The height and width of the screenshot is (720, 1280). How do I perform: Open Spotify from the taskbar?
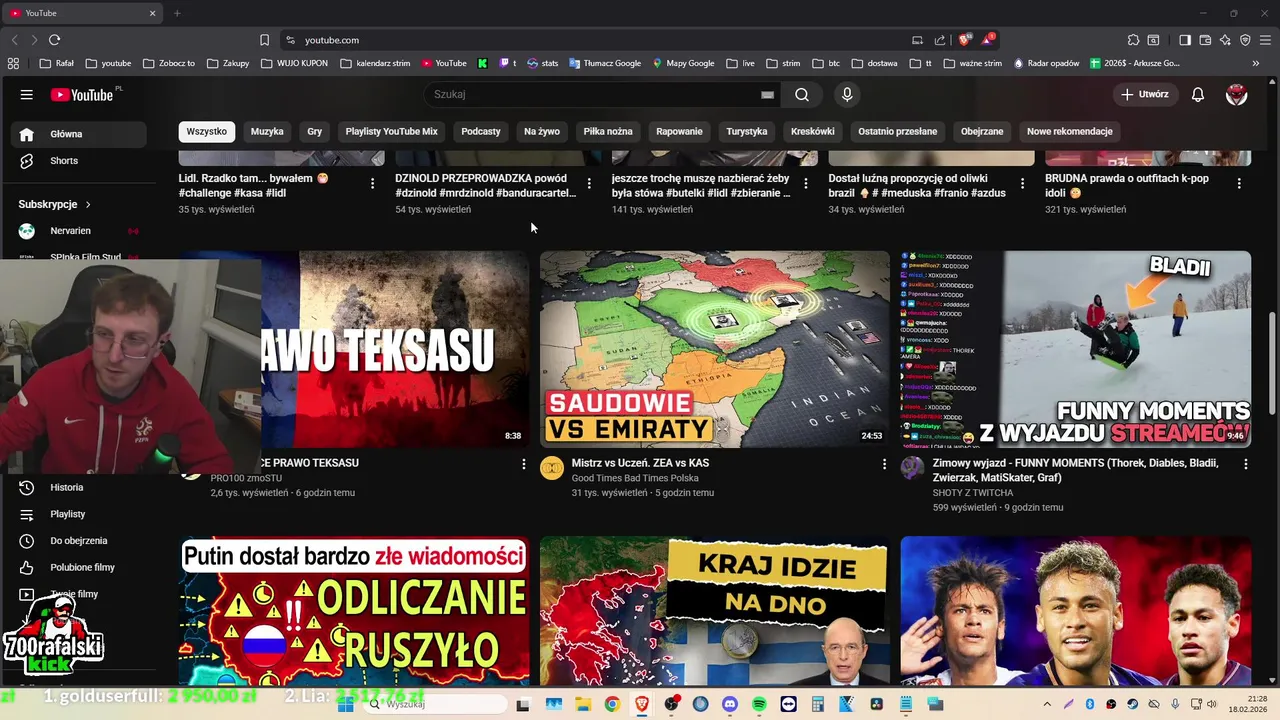[759, 704]
